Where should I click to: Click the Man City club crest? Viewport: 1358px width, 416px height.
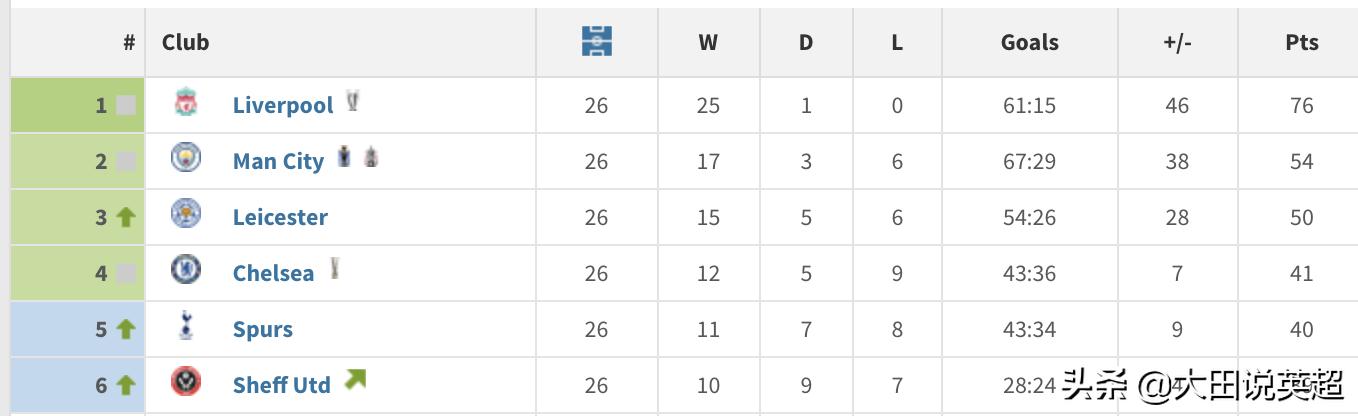186,158
